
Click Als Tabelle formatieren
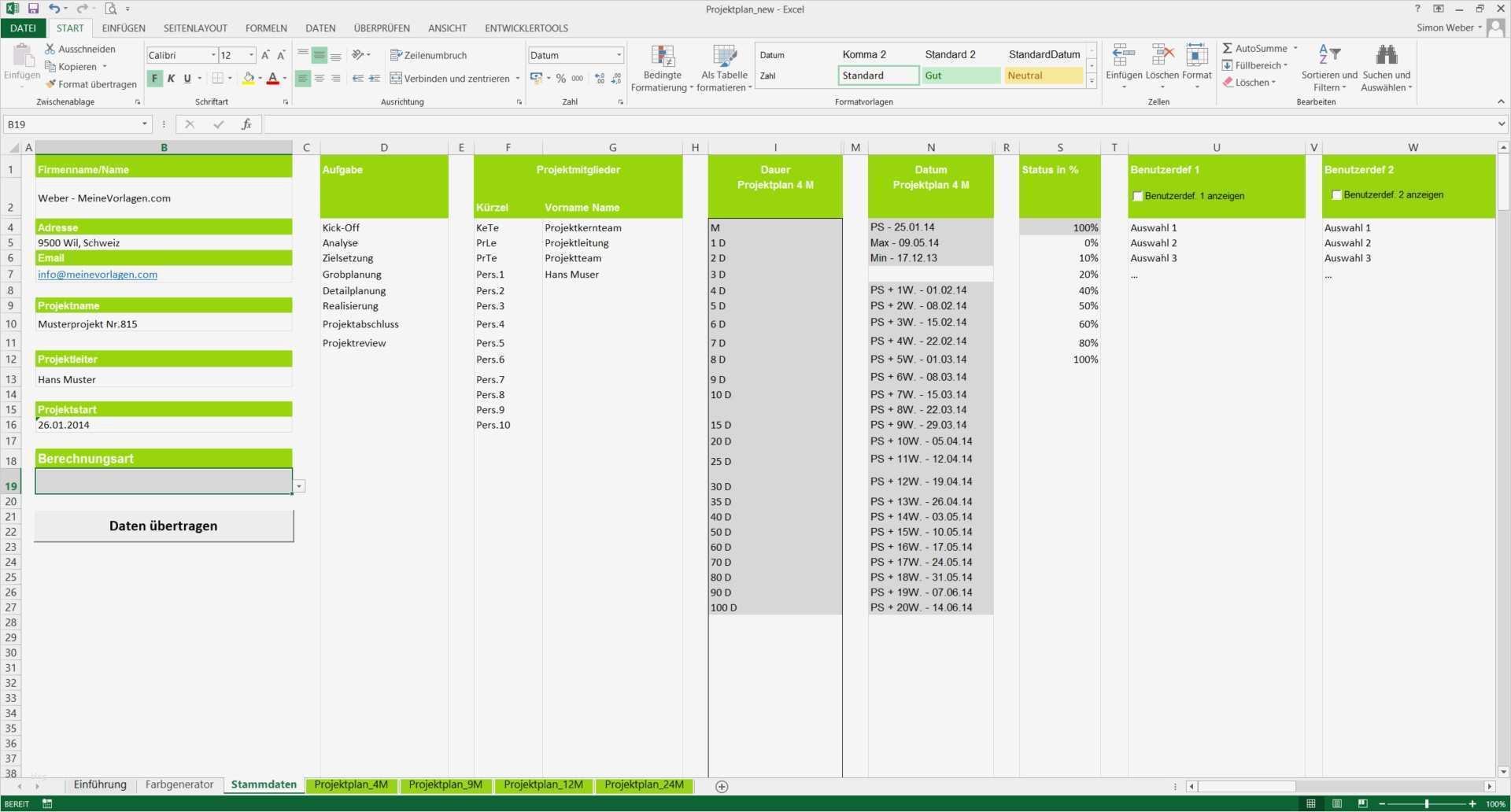723,68
